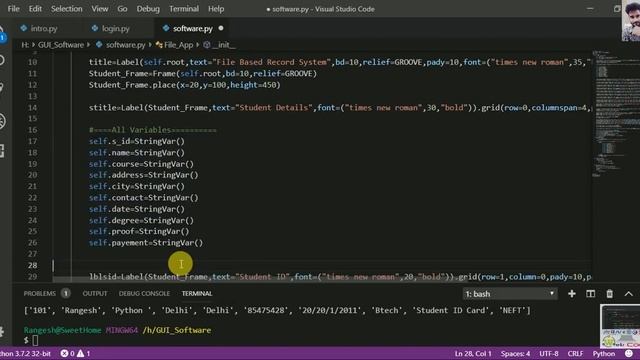
Task: Open Extensions view from the activity bar
Action: click(2, 151)
